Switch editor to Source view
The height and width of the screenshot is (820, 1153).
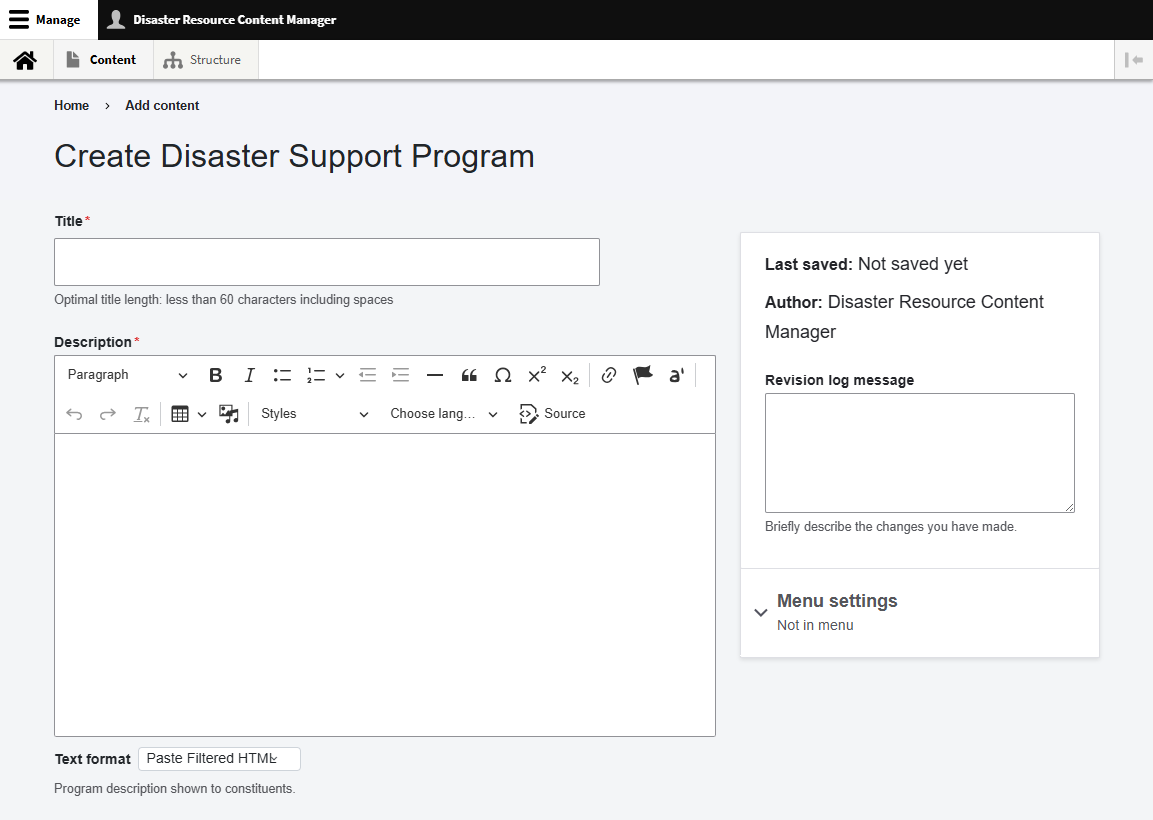click(x=552, y=414)
